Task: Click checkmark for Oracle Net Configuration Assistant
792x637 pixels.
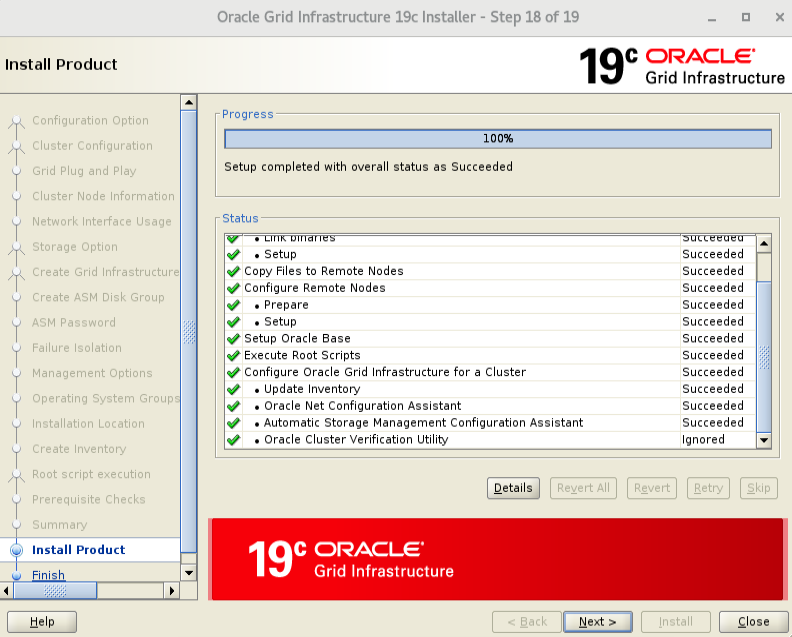Action: coord(233,406)
